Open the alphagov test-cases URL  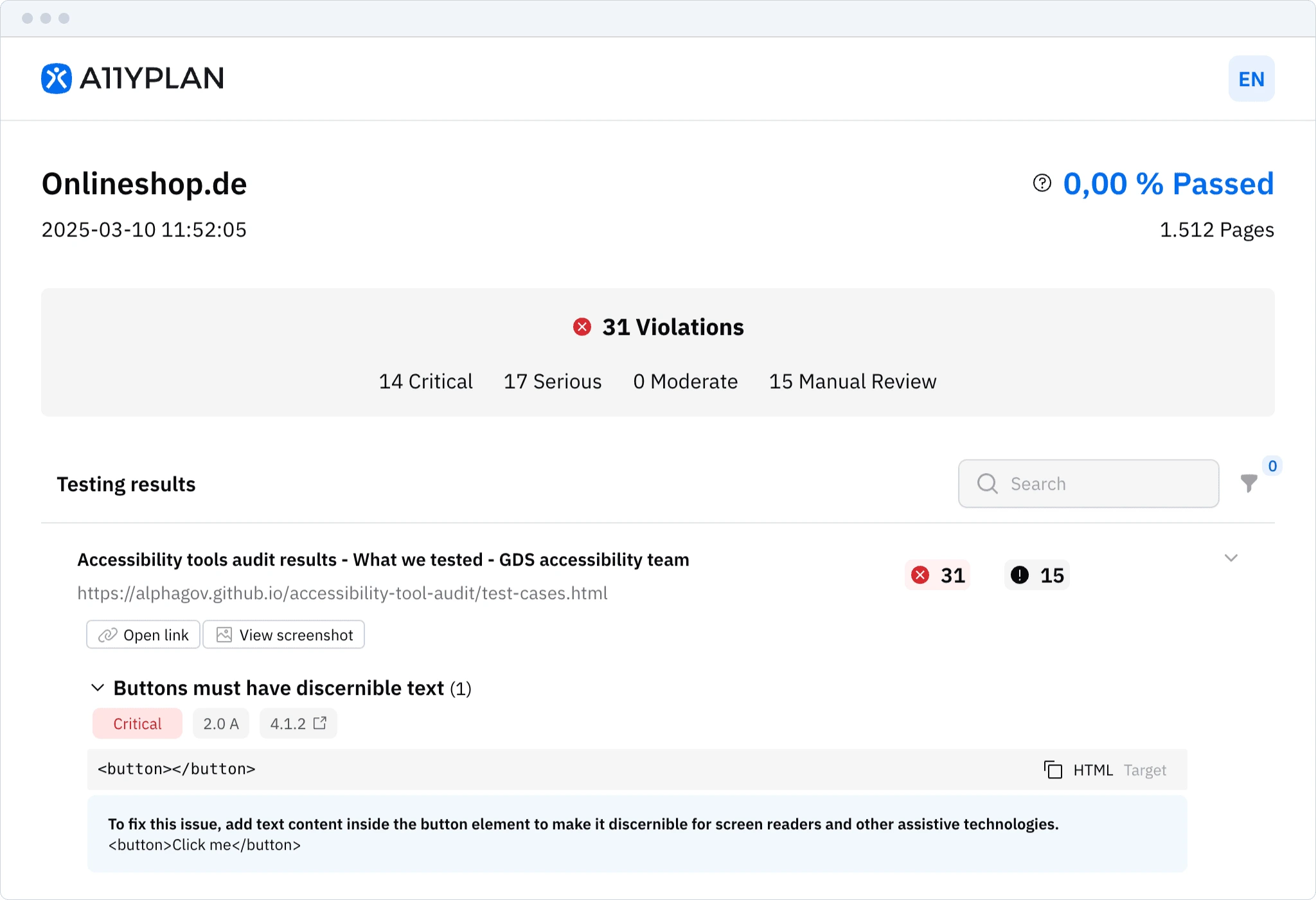(x=342, y=593)
